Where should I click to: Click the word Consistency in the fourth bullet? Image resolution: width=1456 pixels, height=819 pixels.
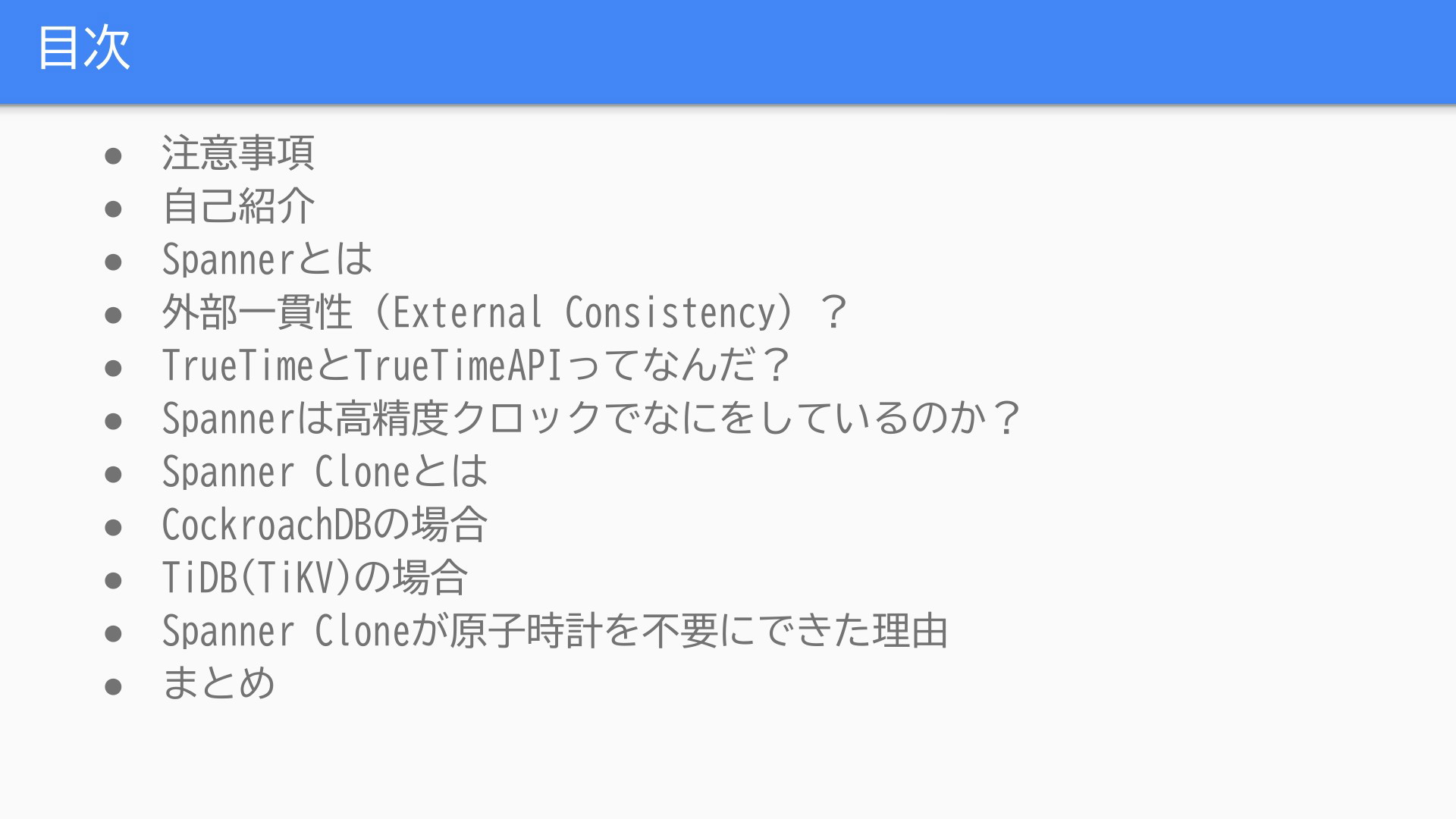coord(670,312)
